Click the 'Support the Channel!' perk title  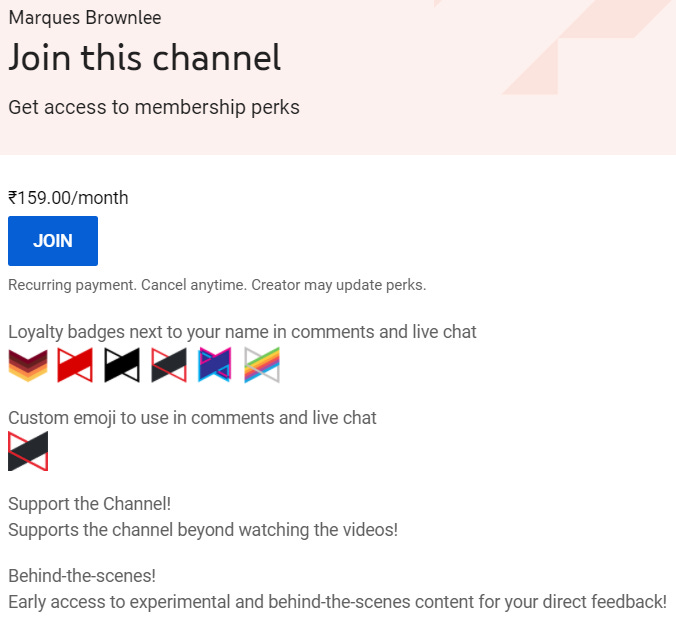pos(90,504)
